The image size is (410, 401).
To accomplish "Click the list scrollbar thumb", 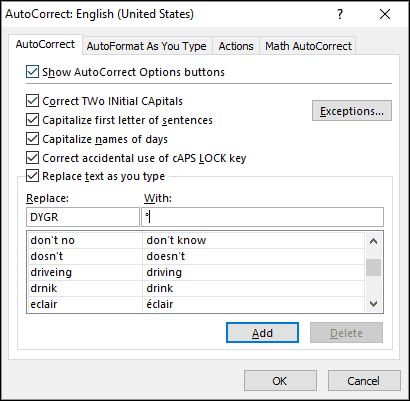I will coord(373,267).
